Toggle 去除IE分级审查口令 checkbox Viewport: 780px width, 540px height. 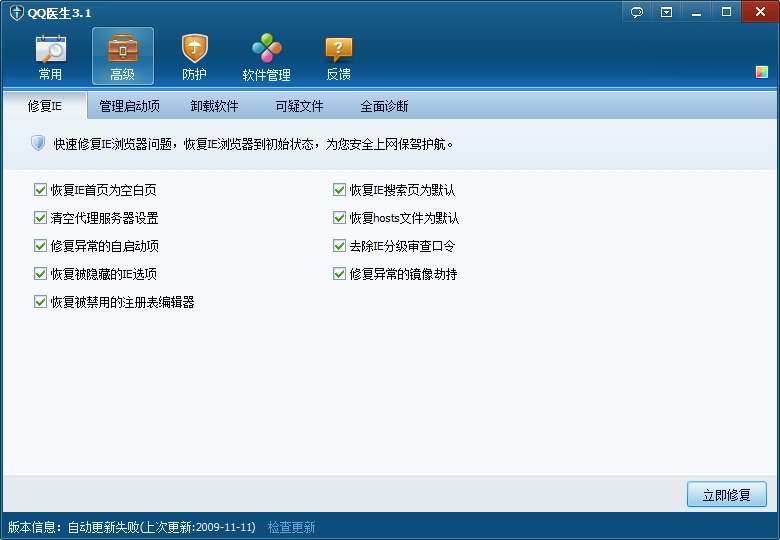[339, 246]
